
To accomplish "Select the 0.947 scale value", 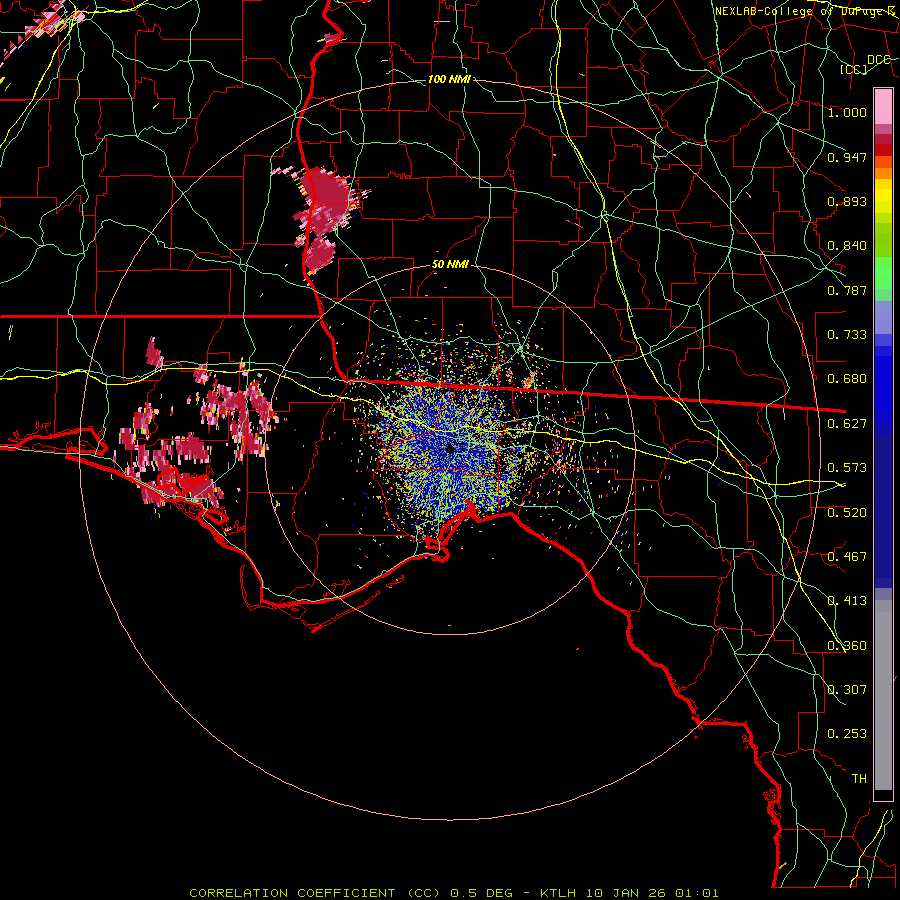I will (847, 157).
